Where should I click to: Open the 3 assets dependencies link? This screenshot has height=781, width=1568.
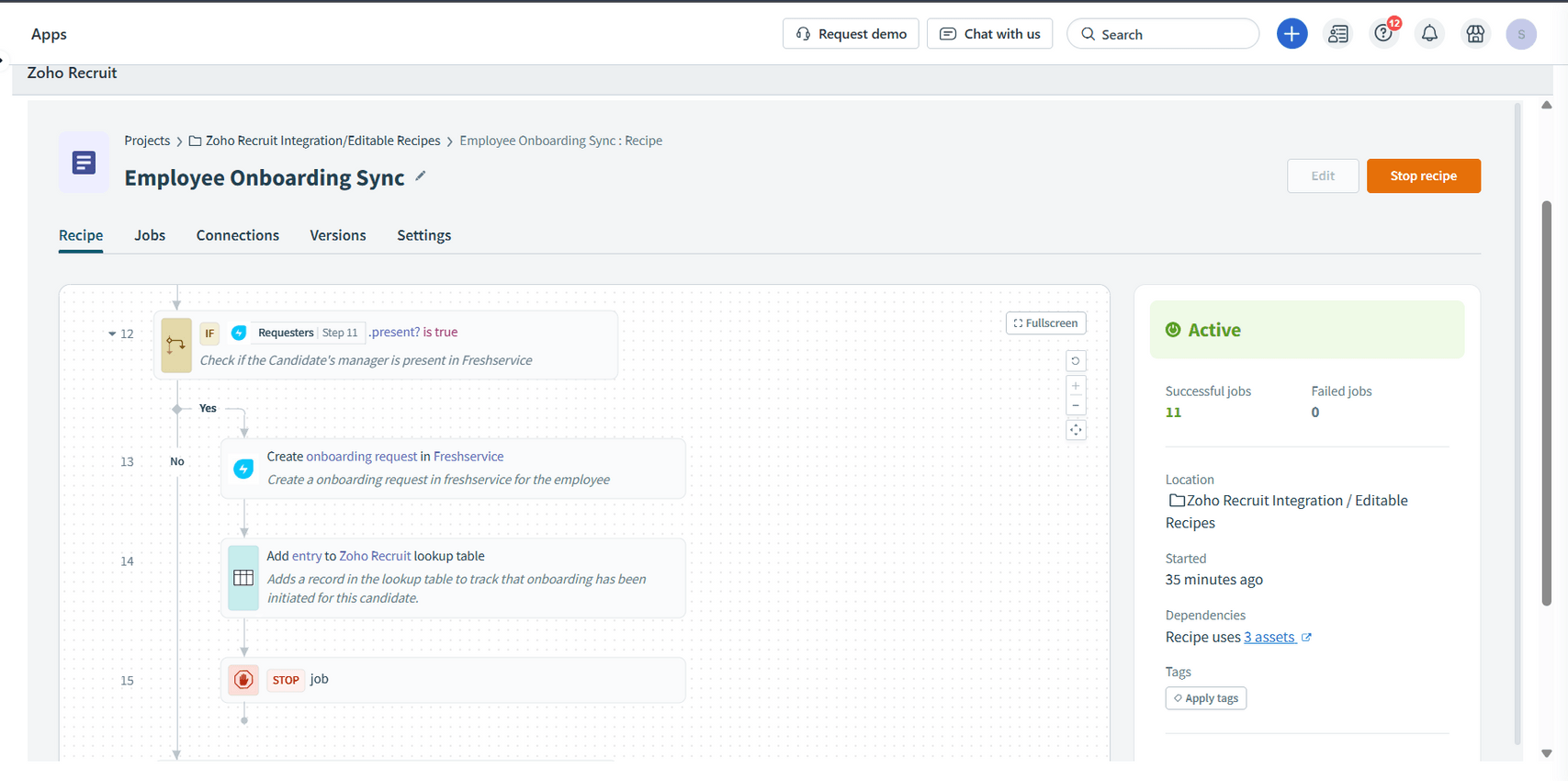tap(1269, 638)
